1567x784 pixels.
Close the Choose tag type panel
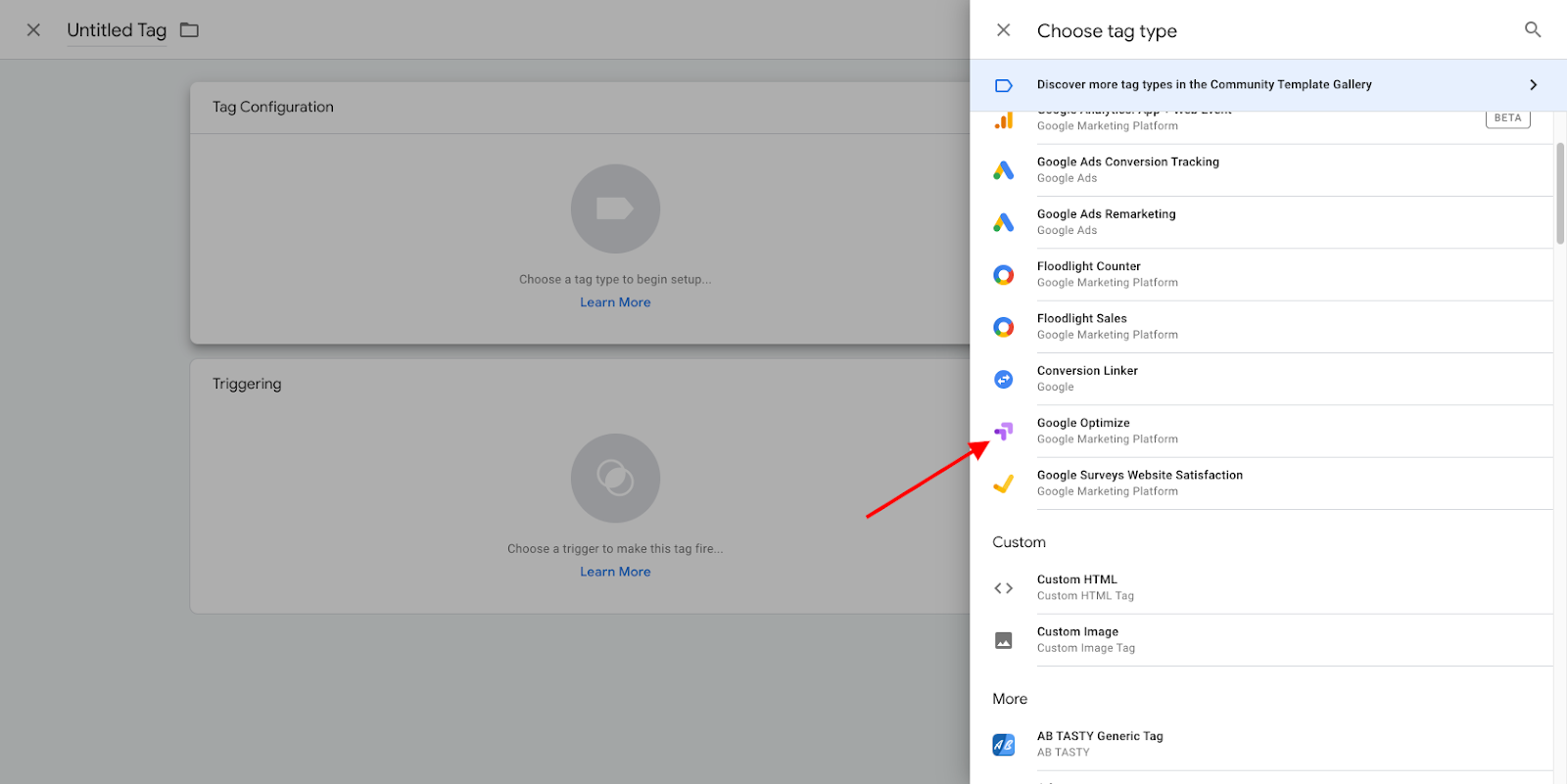pyautogui.click(x=1003, y=30)
